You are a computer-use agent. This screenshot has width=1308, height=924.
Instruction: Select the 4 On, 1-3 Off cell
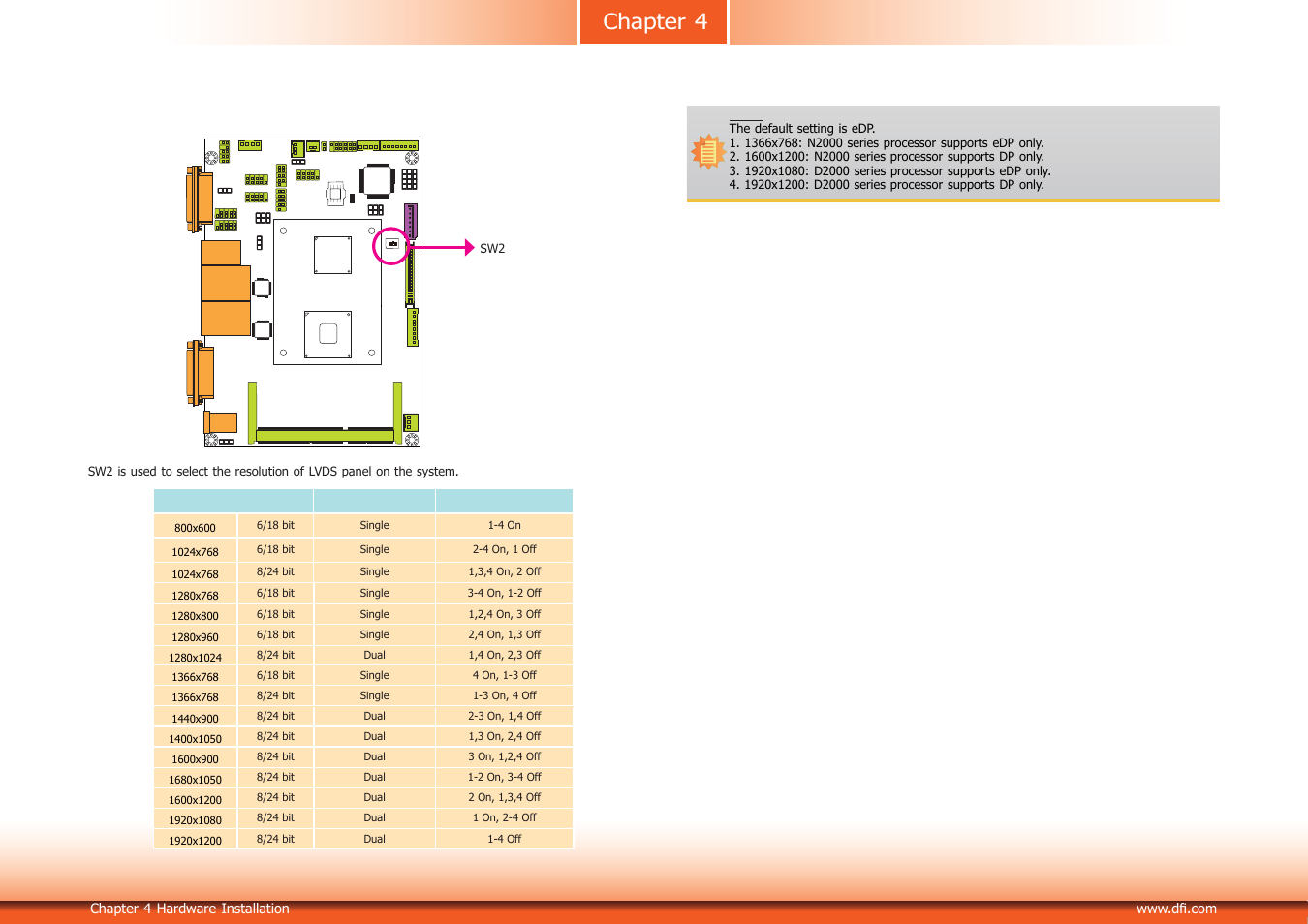(x=504, y=675)
